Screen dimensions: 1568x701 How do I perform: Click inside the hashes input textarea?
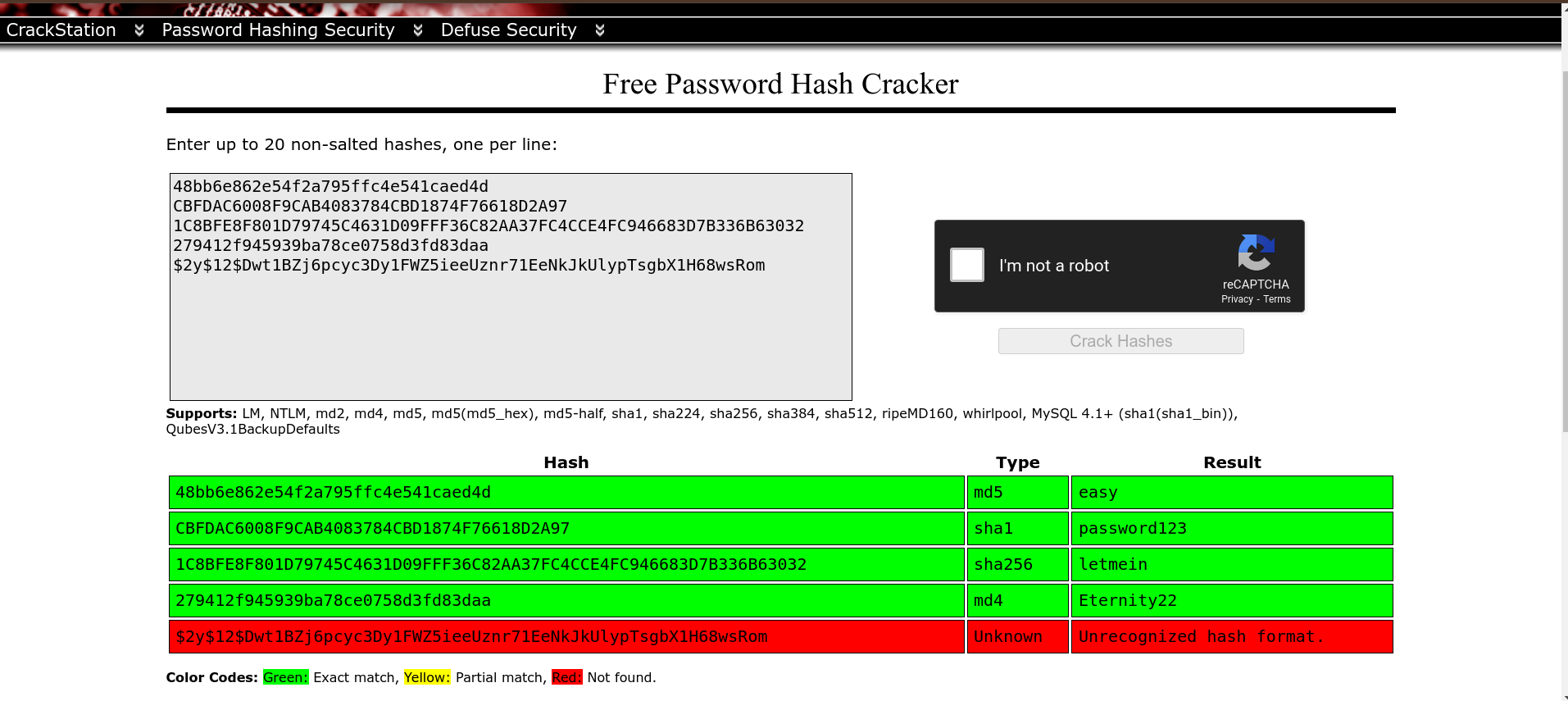[511, 287]
